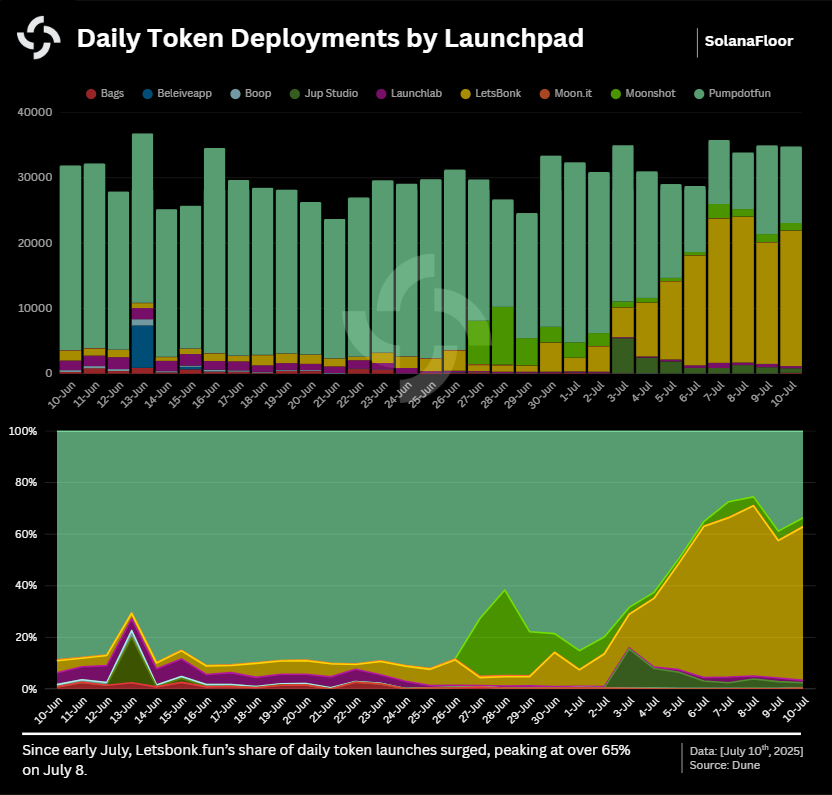Viewport: 832px width, 795px height.
Task: Toggle the LetsBonk series visibility
Action: [491, 93]
